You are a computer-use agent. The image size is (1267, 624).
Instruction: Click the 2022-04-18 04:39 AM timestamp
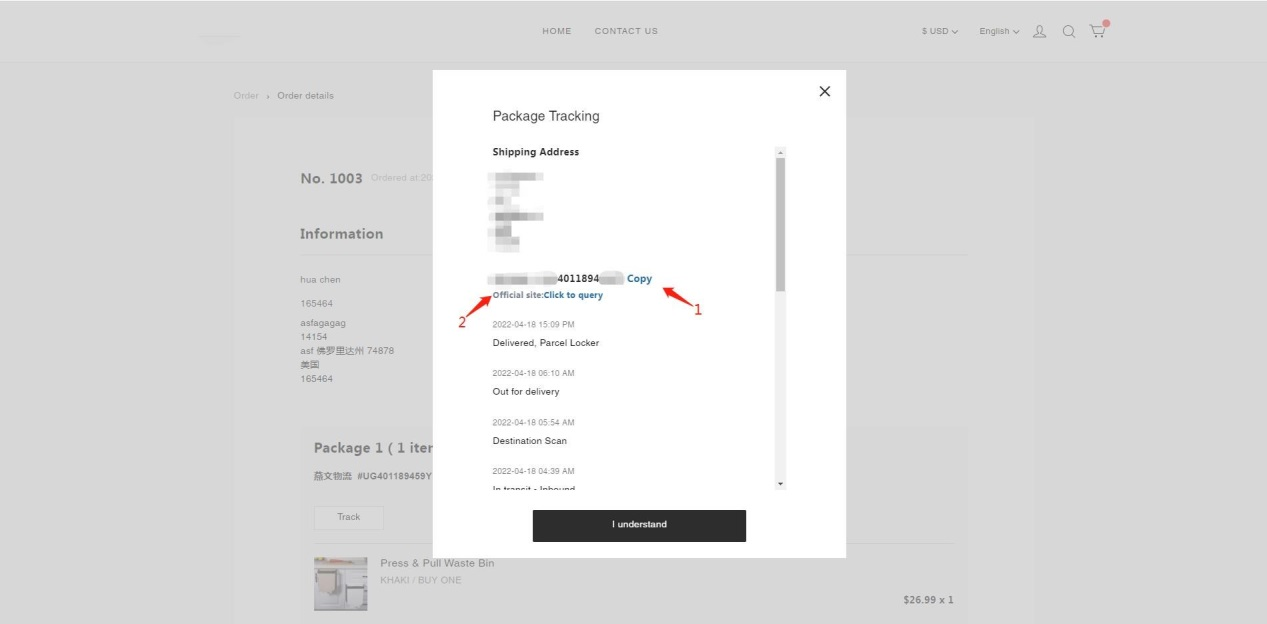534,471
